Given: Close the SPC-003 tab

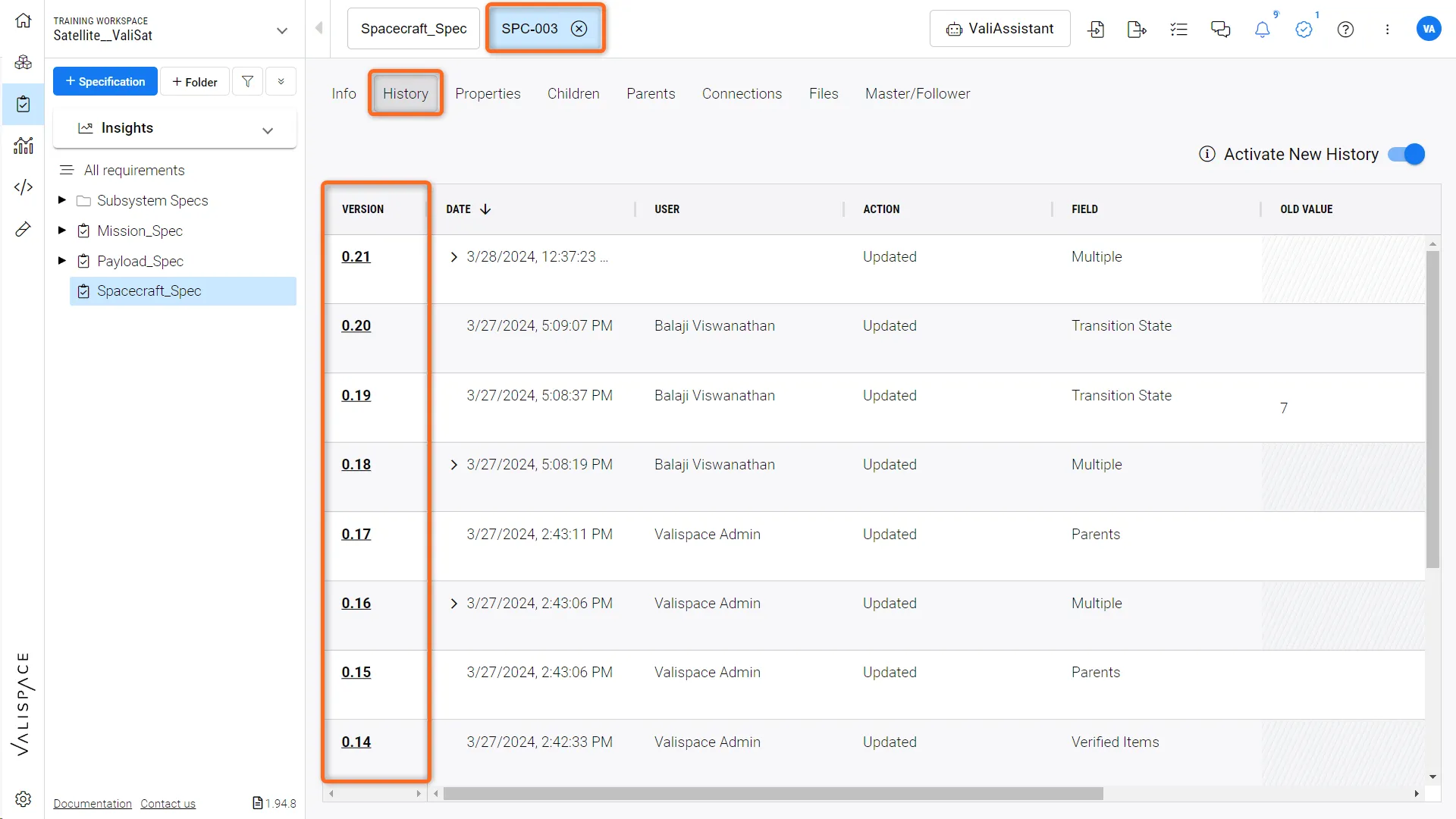Looking at the screenshot, I should [579, 29].
